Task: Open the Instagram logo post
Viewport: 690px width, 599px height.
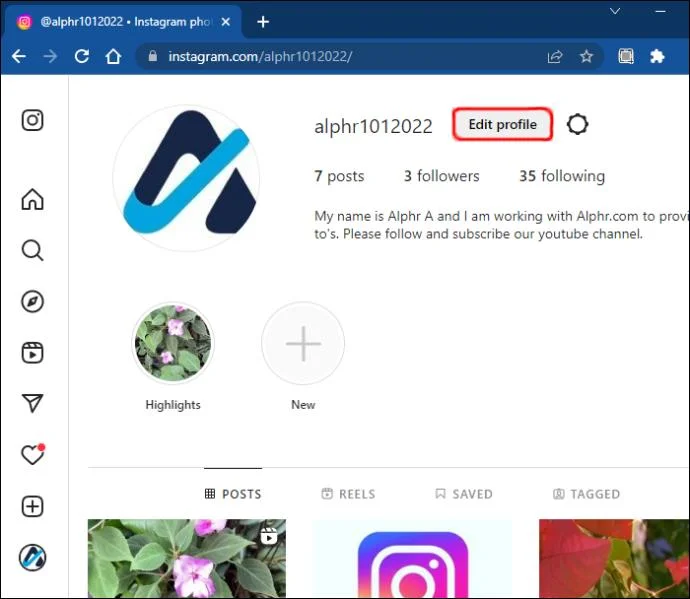Action: 412,558
